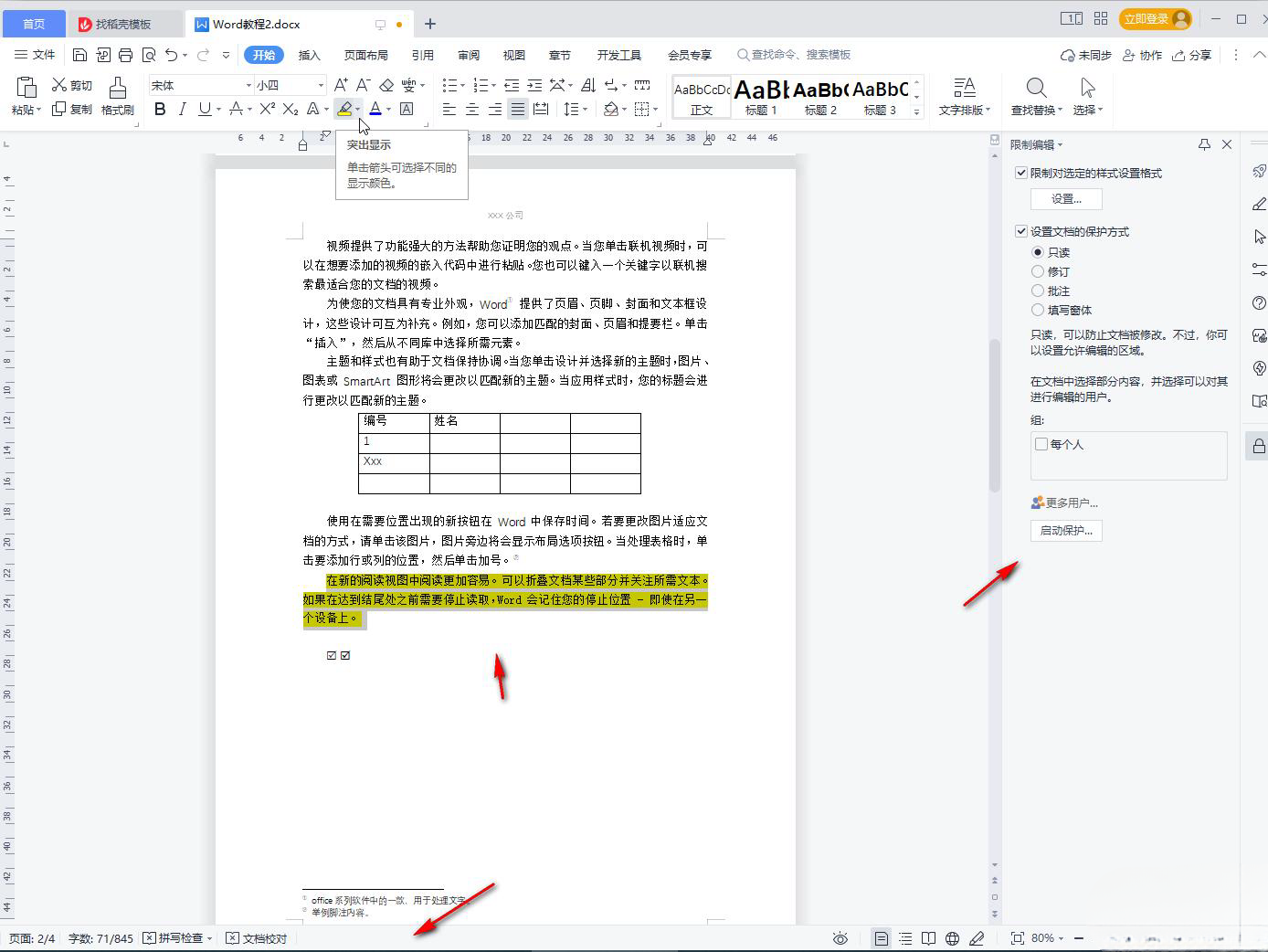Open the 引用 ribbon tab
The width and height of the screenshot is (1268, 952).
(423, 55)
